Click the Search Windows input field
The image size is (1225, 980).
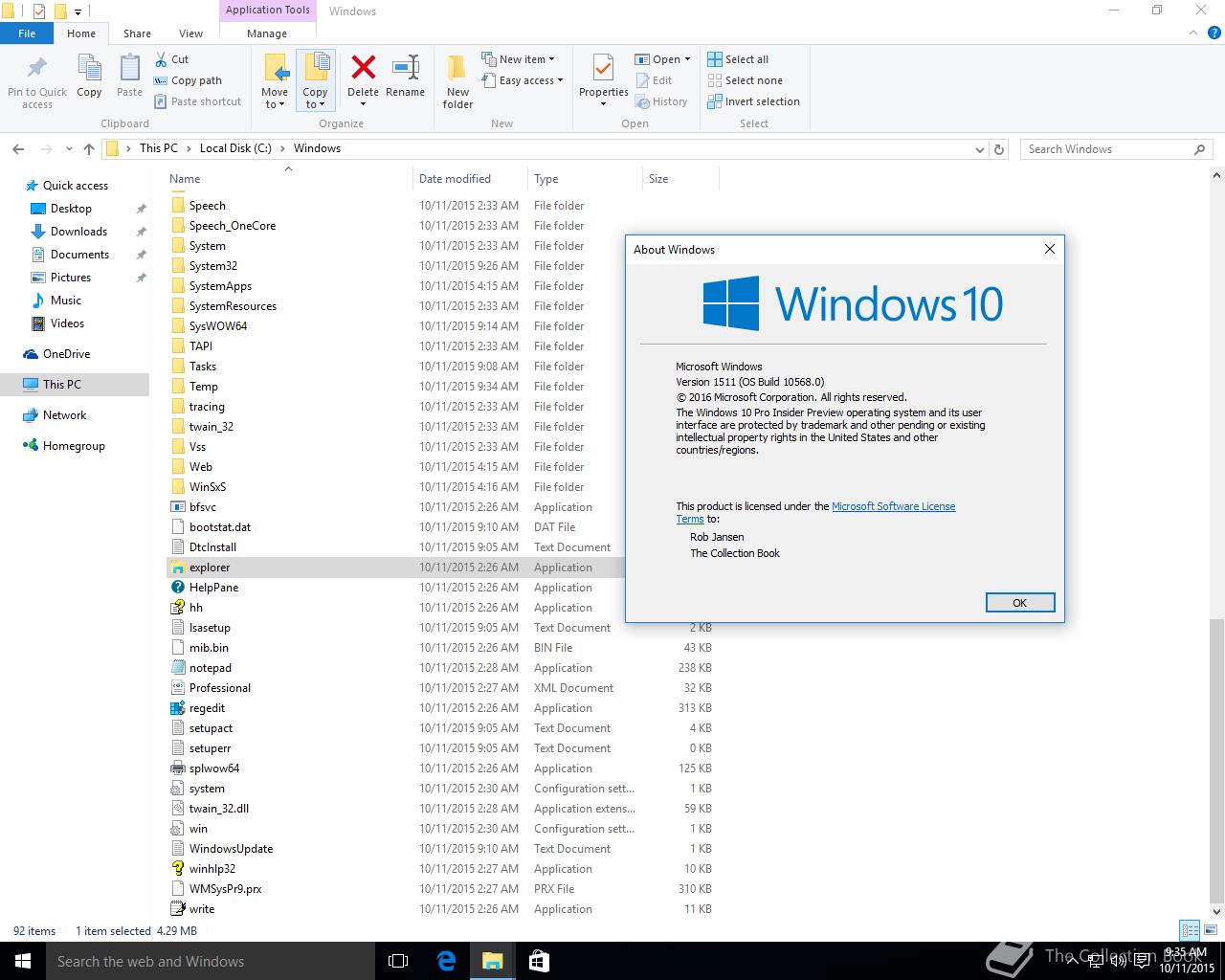click(x=1105, y=149)
